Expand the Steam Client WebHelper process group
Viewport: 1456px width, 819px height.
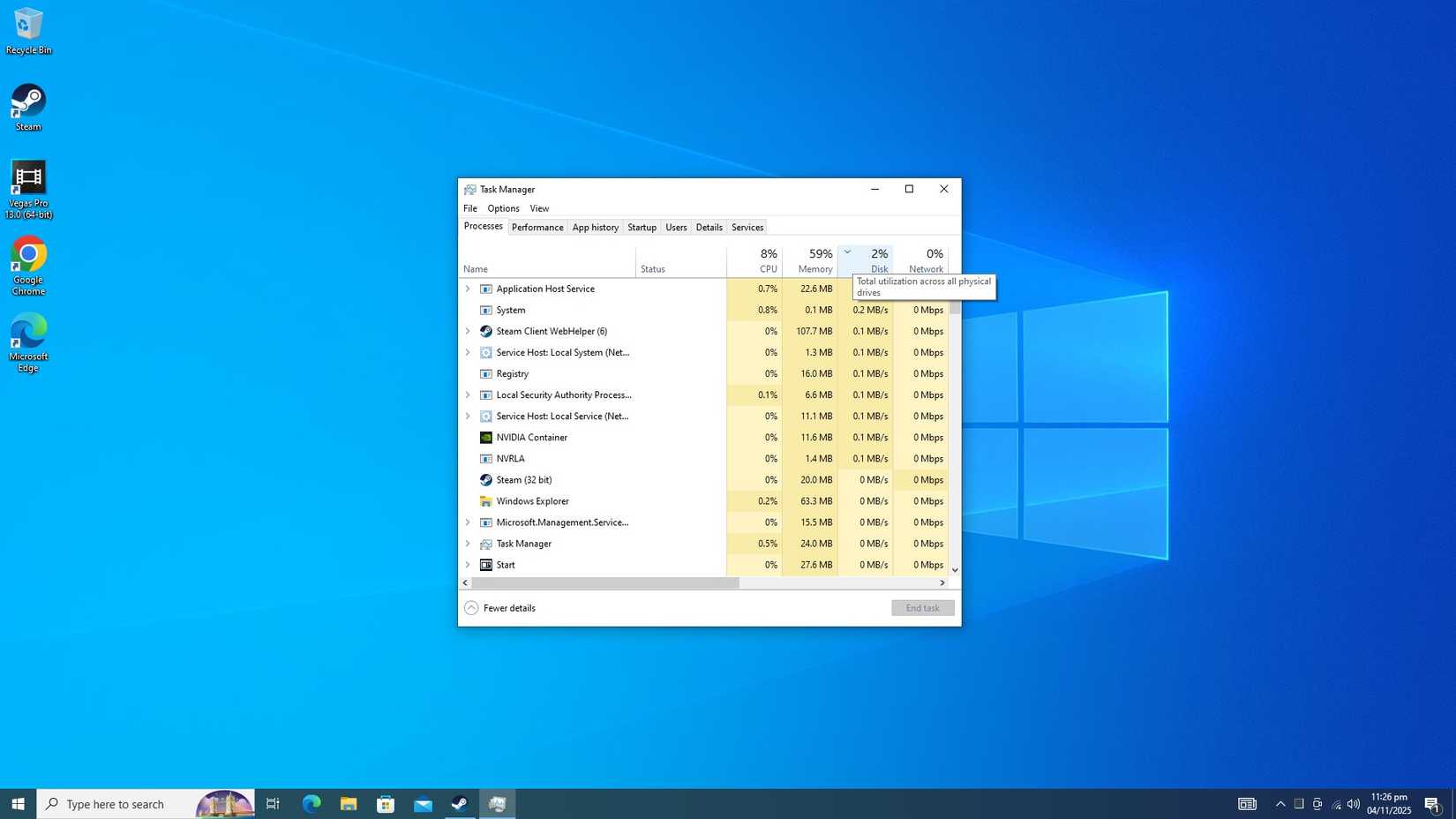468,331
